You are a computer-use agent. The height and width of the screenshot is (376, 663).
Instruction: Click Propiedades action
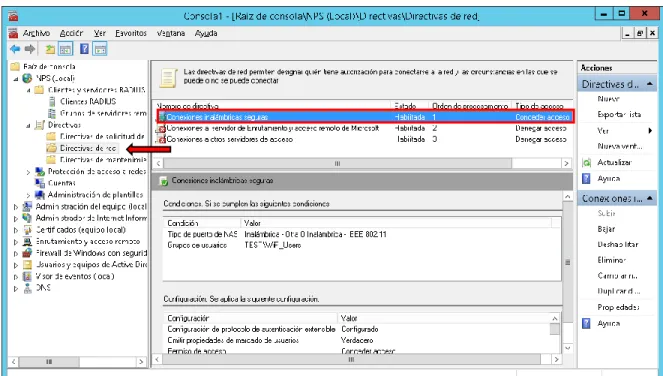point(618,307)
